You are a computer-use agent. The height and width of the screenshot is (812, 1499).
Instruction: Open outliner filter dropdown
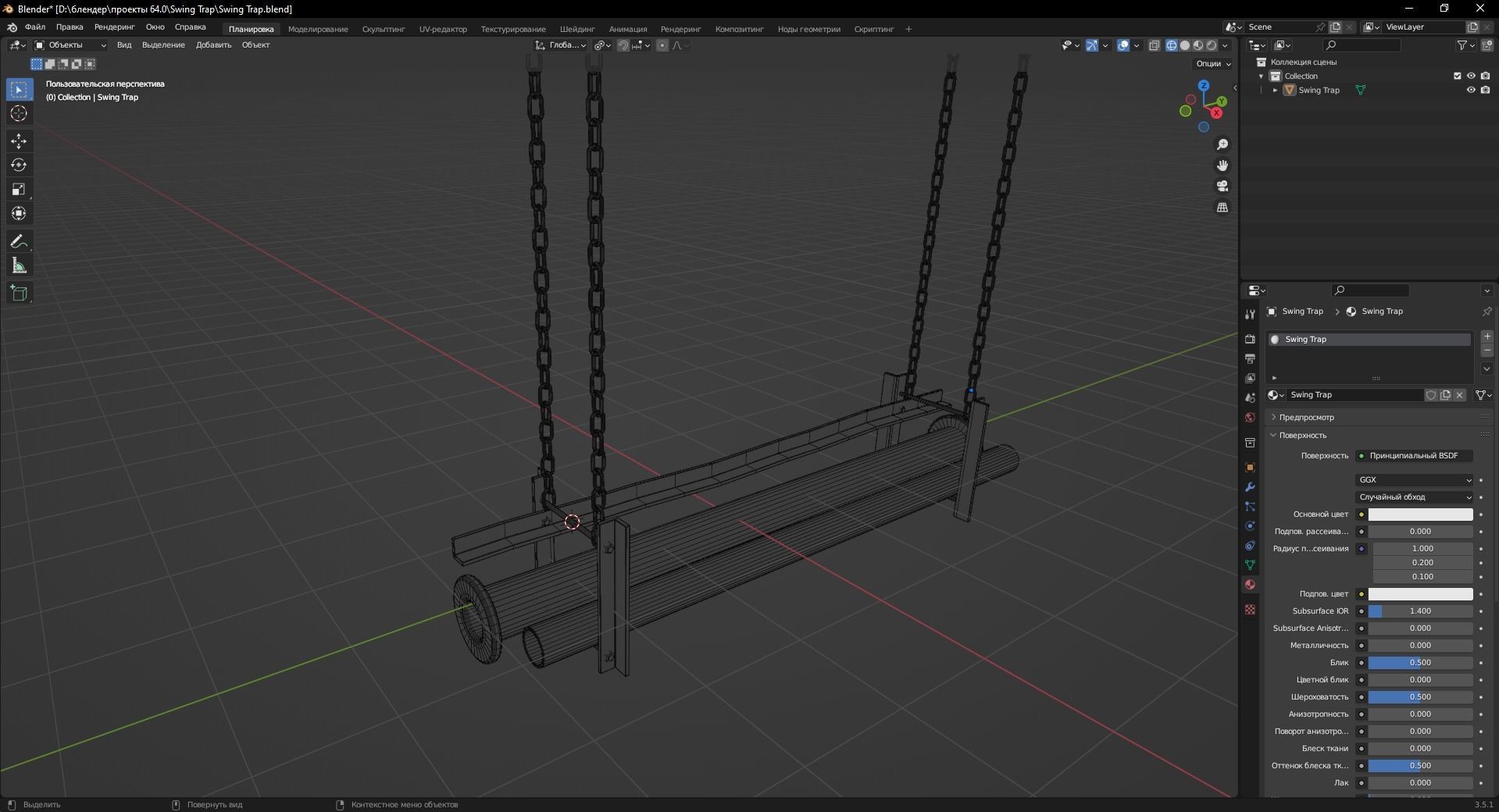pyautogui.click(x=1466, y=45)
